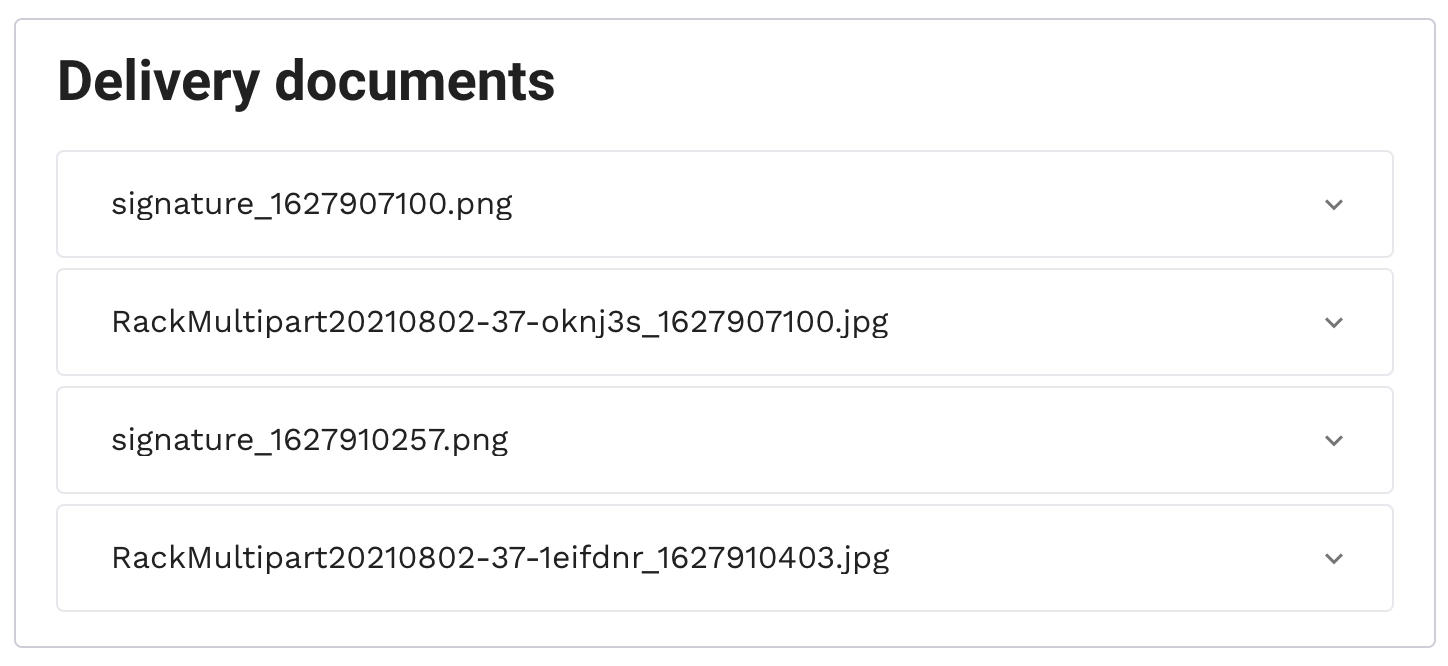Open the first signature PNG document

point(311,205)
